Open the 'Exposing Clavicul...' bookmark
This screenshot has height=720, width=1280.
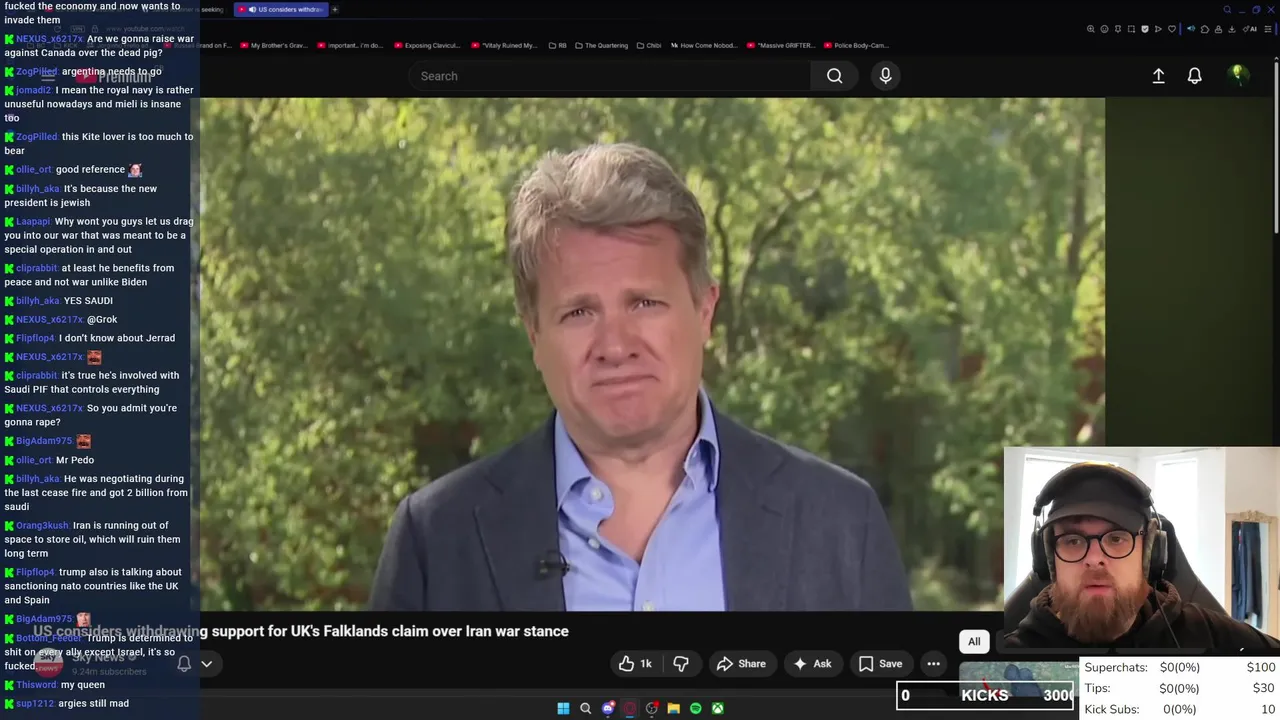point(429,45)
